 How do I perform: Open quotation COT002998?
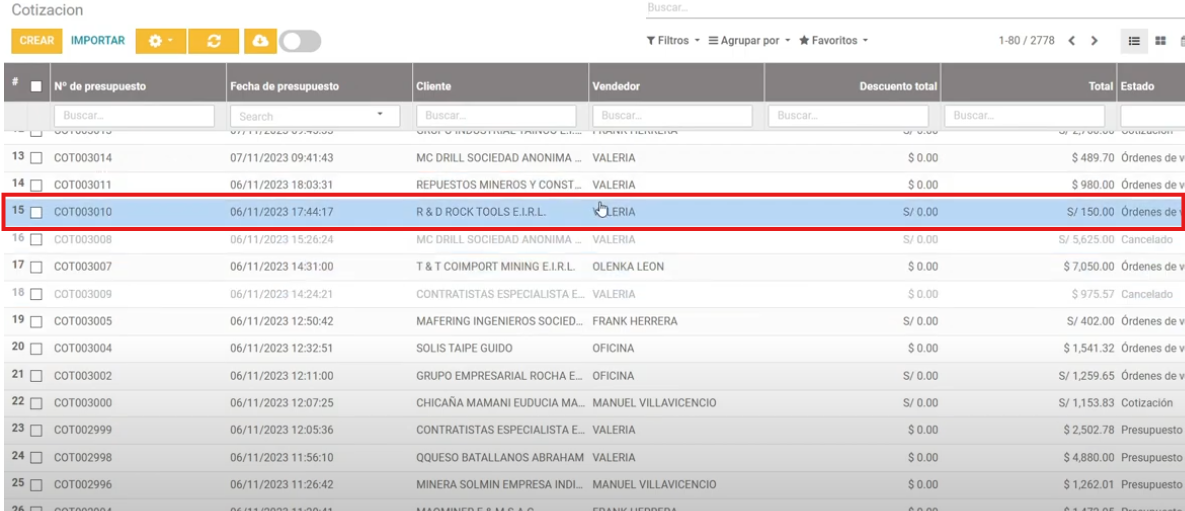click(x=82, y=457)
